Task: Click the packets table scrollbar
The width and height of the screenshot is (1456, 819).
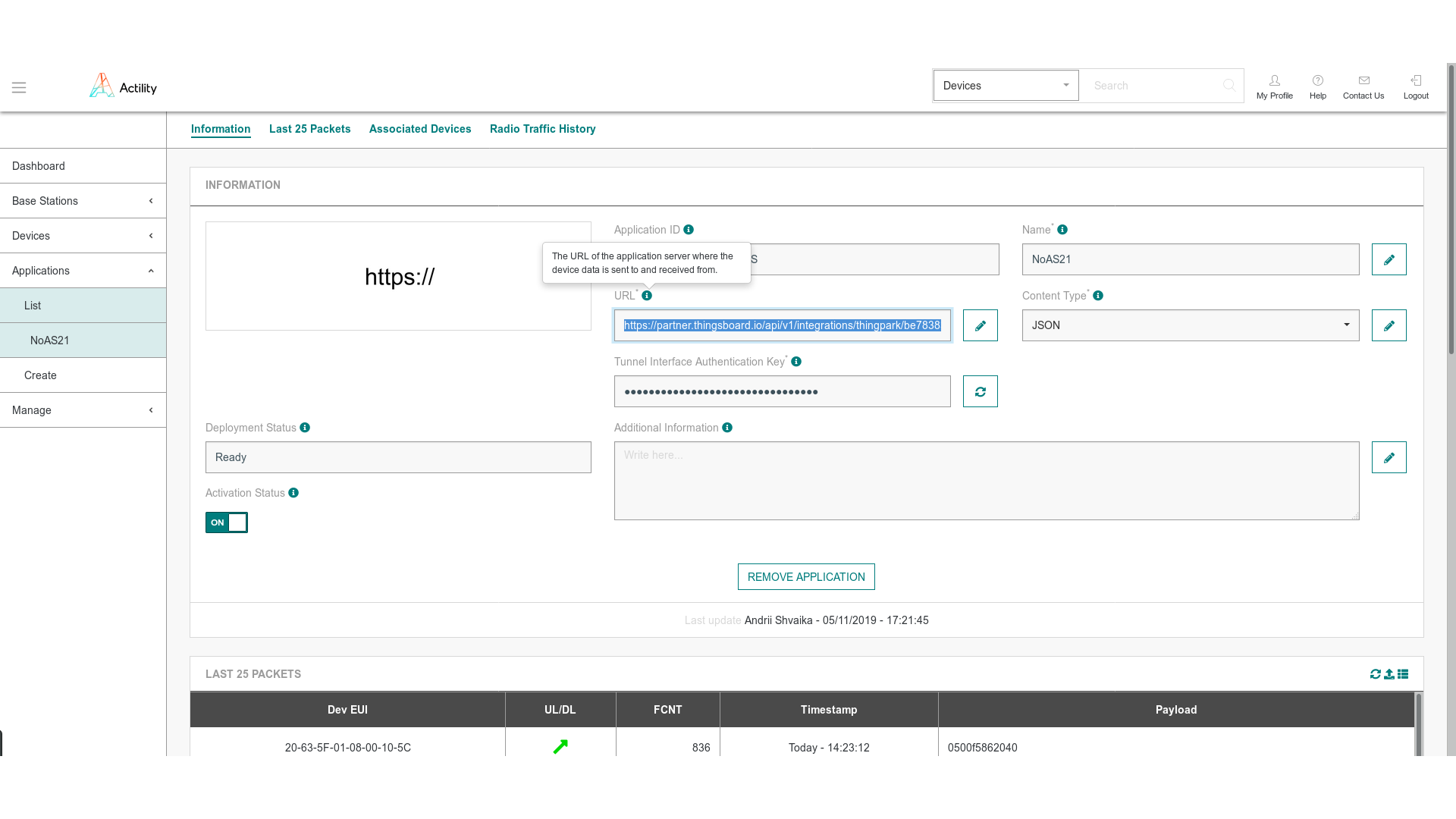Action: [1419, 724]
